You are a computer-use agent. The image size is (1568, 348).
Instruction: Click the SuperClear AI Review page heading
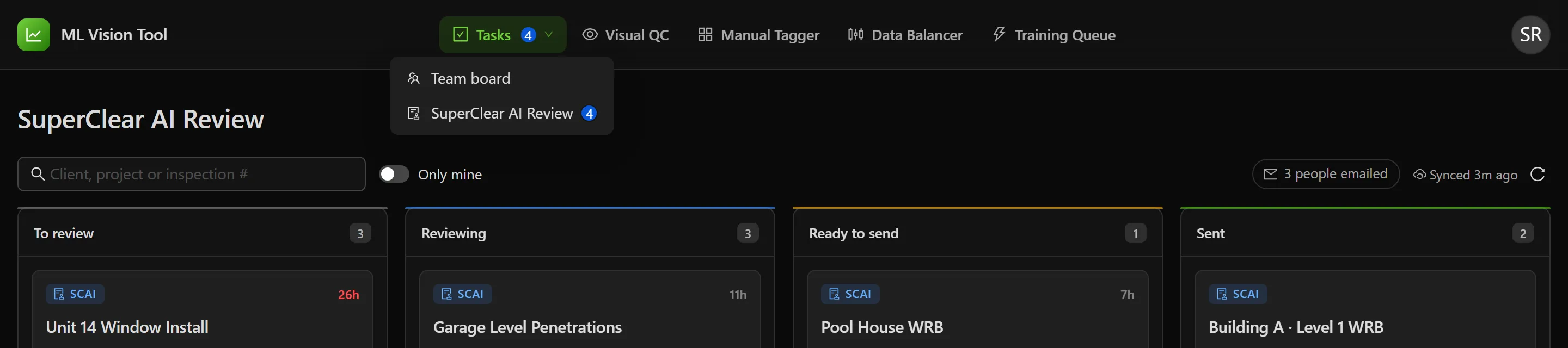[140, 119]
